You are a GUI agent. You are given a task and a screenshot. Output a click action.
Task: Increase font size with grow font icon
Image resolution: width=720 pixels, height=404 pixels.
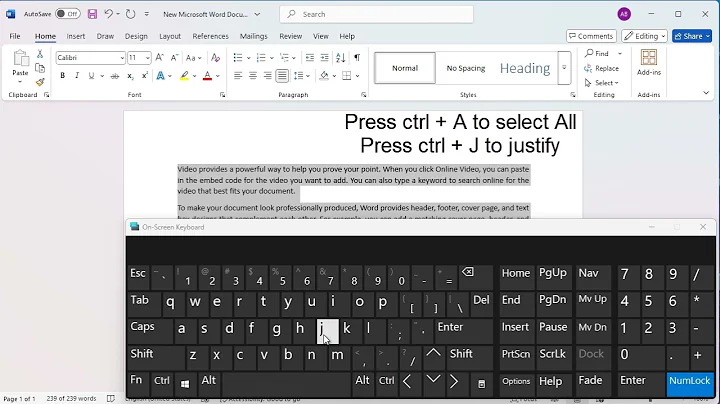coord(159,57)
